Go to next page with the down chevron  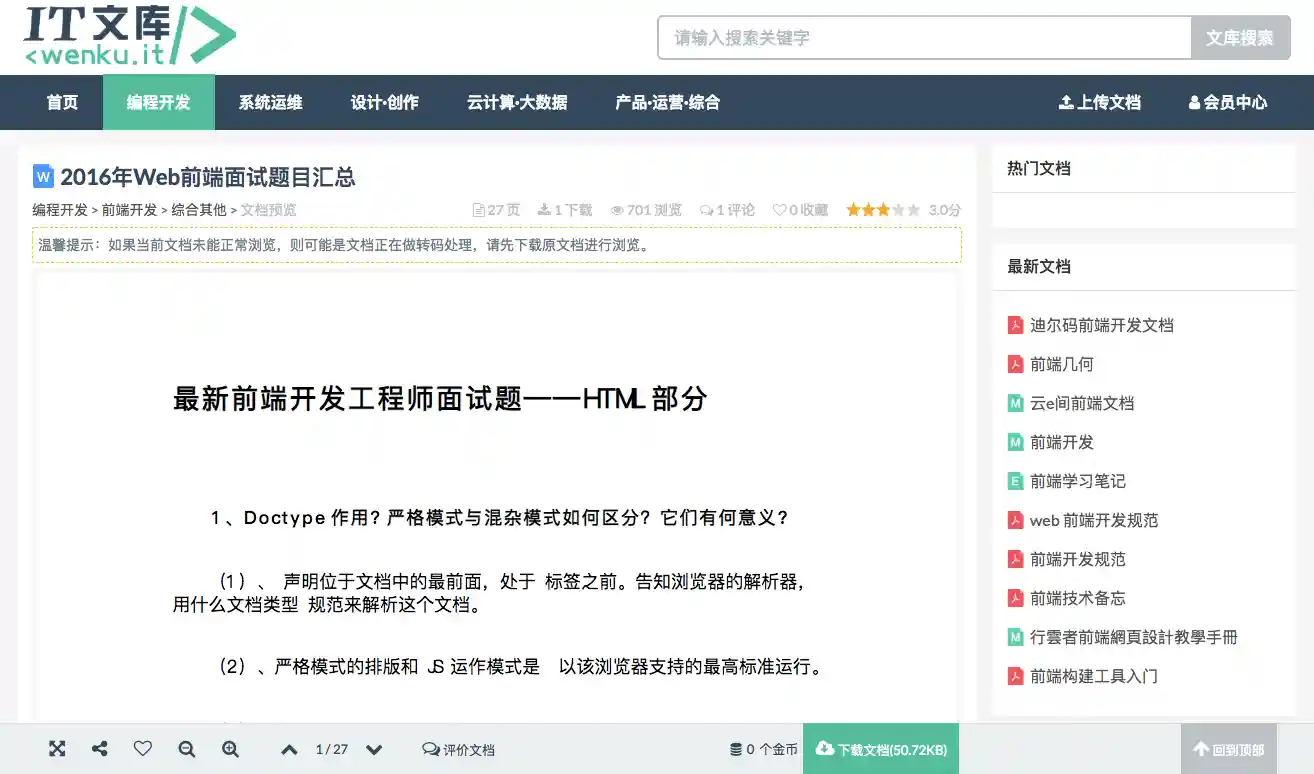click(x=373, y=748)
